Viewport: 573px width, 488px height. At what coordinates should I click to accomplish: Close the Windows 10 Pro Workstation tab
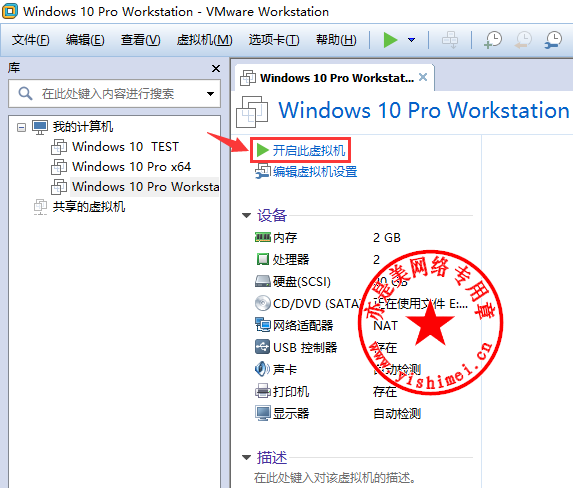pos(423,77)
